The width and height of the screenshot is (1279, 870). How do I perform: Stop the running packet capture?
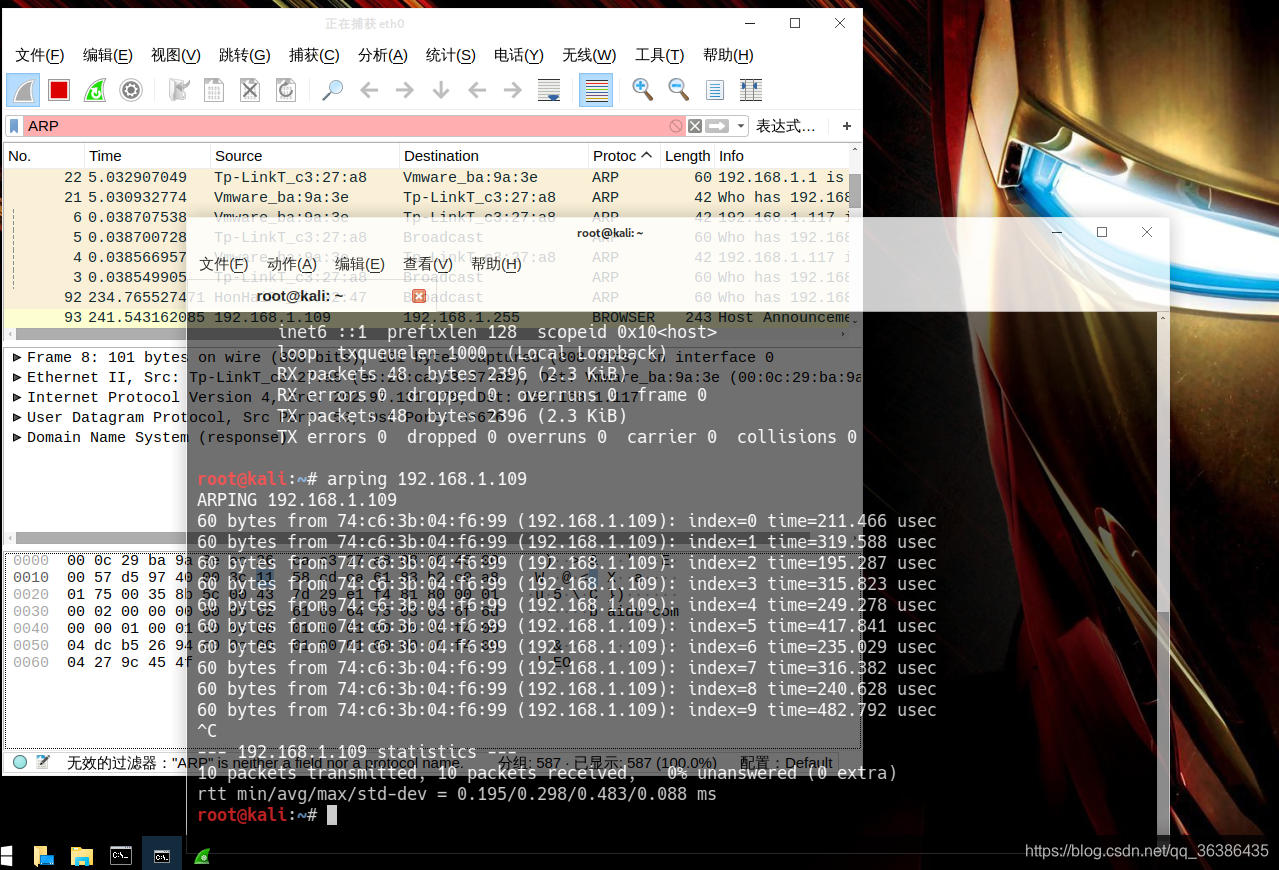[x=59, y=90]
